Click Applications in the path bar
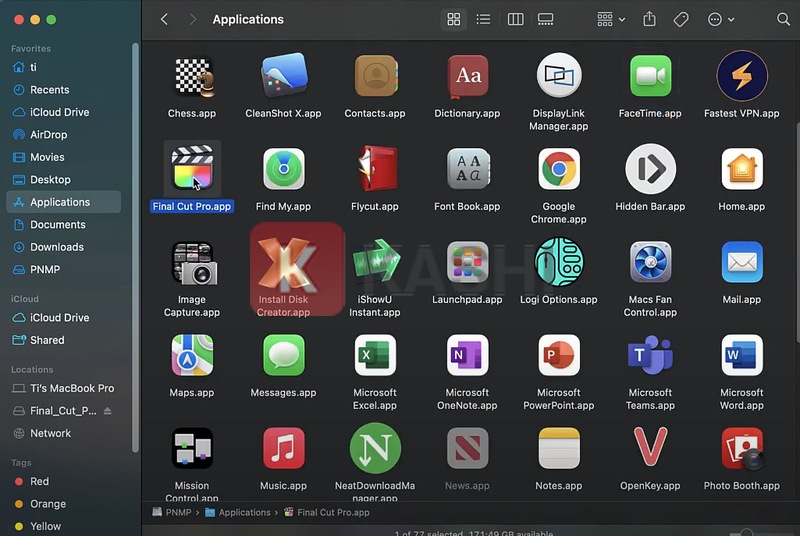800x536 pixels. (x=238, y=513)
